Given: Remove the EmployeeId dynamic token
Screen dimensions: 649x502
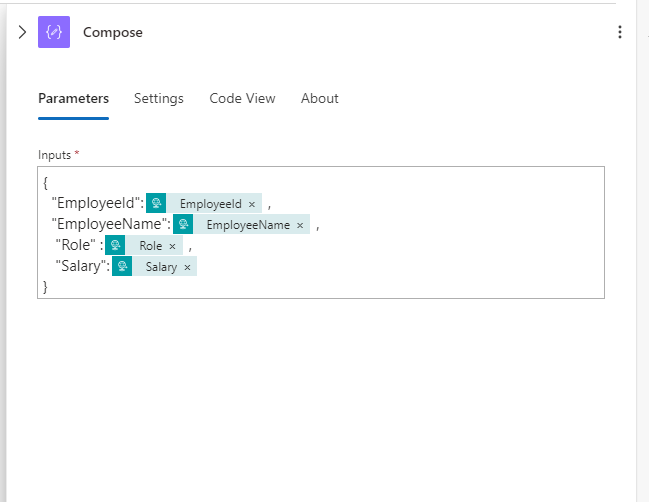Looking at the screenshot, I should [x=252, y=204].
